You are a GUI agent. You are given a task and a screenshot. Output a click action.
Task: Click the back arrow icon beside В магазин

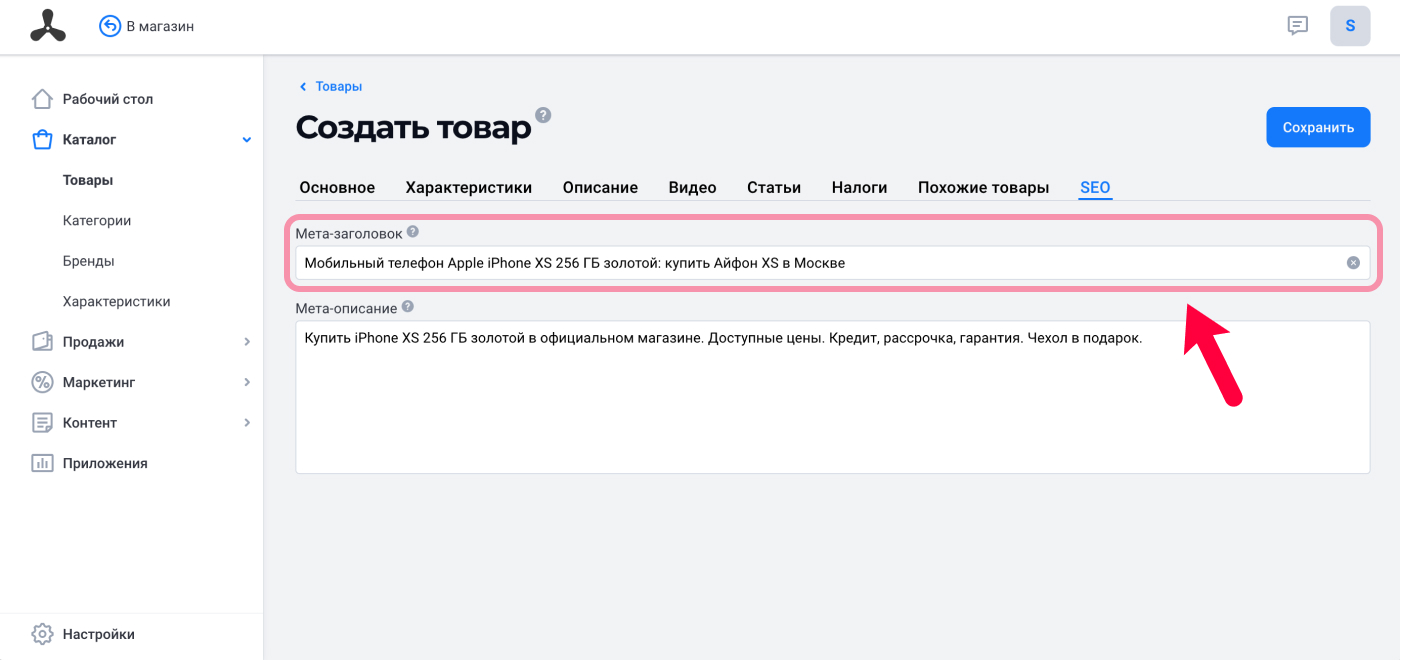coord(110,26)
